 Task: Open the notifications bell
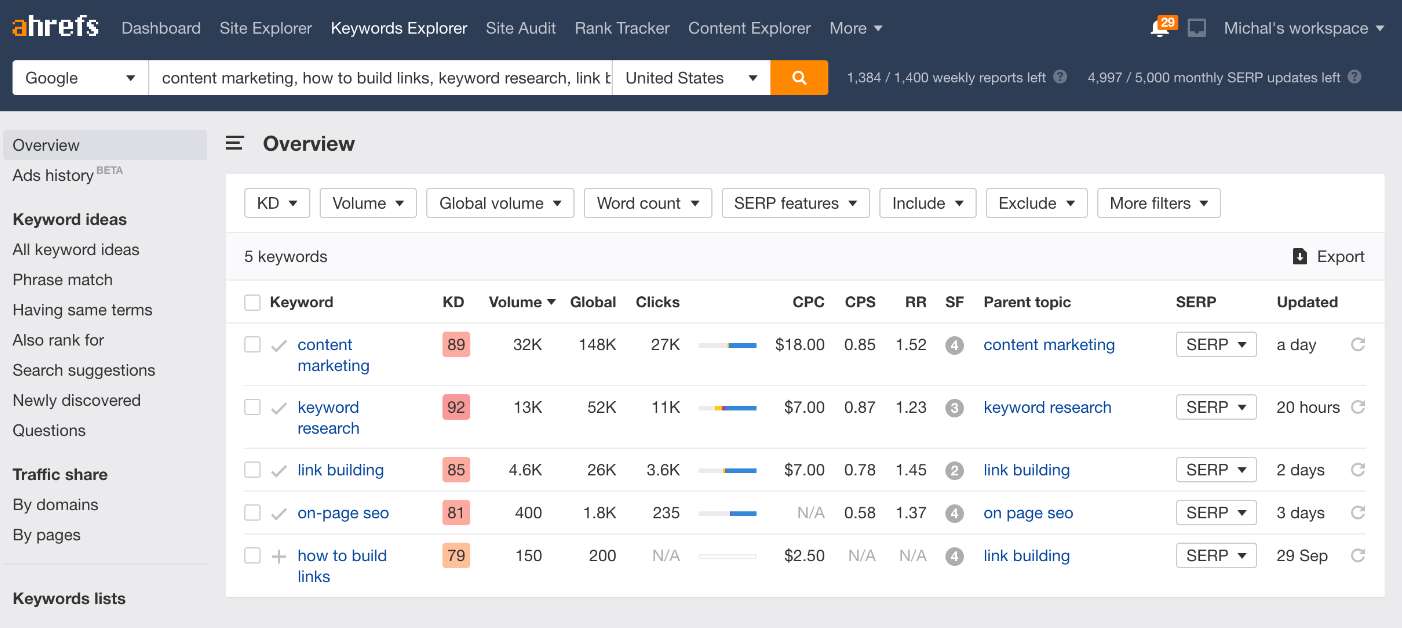pos(1162,27)
